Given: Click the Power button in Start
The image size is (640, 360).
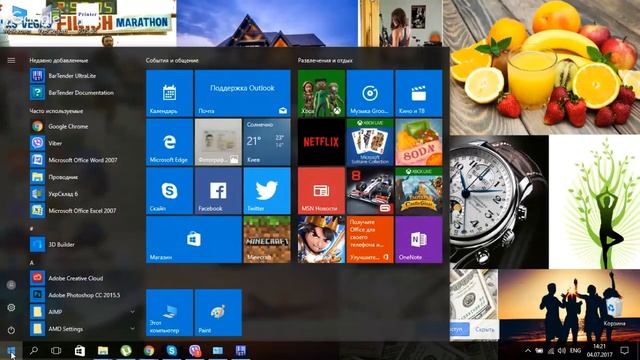Looking at the screenshot, I should point(11,330).
